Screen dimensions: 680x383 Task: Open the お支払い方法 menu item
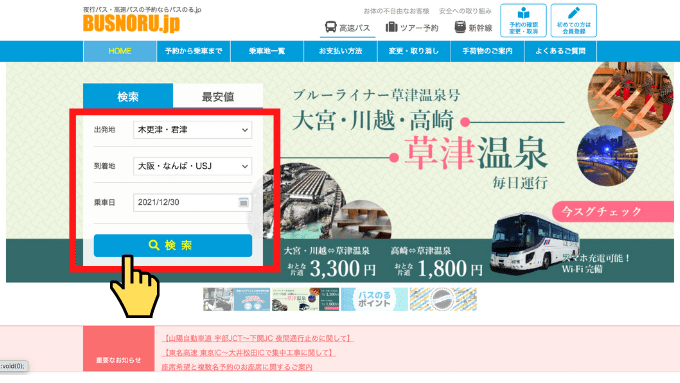(341, 51)
